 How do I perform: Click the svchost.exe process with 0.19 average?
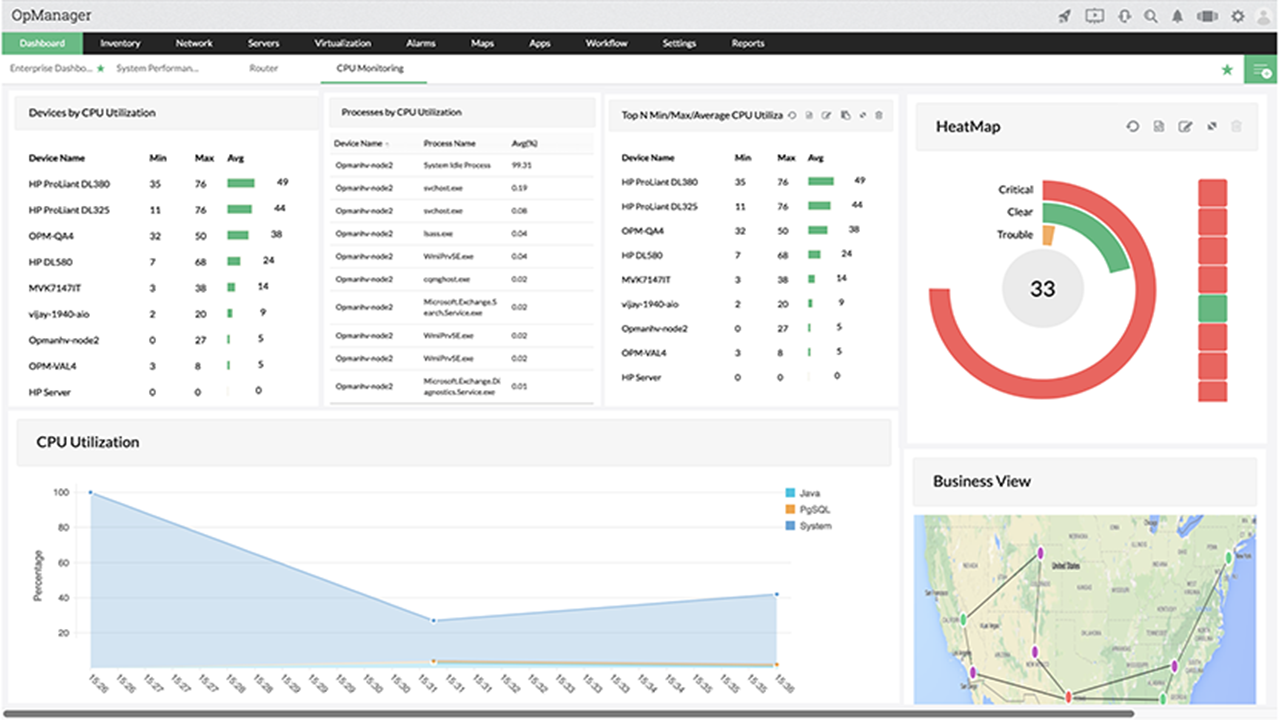441,188
